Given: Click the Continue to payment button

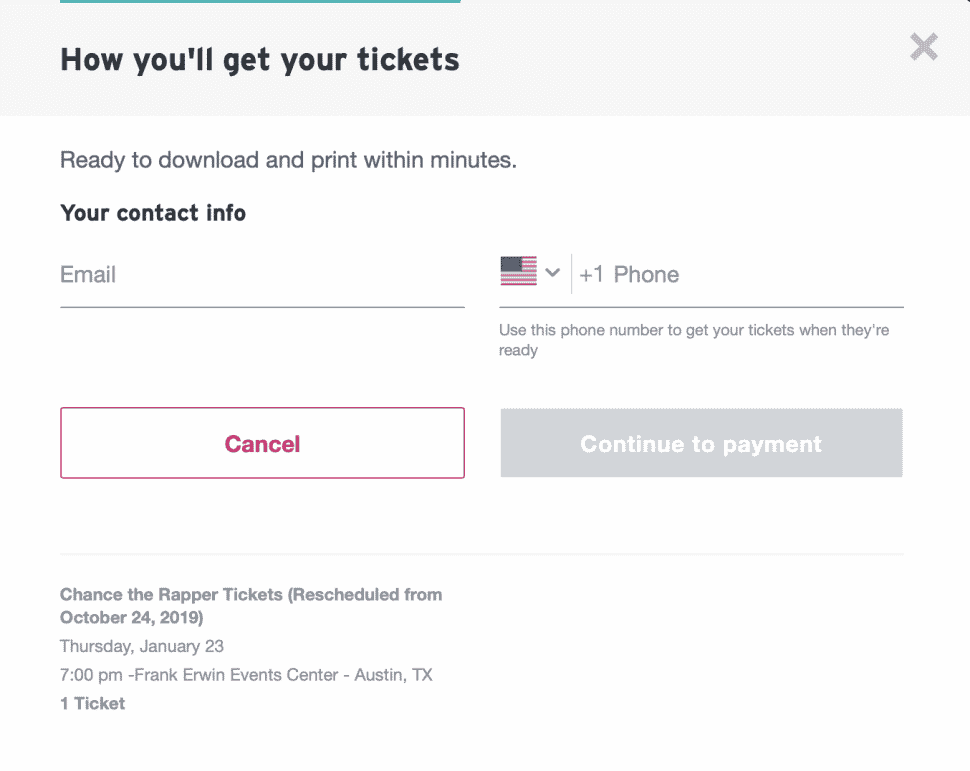Looking at the screenshot, I should pyautogui.click(x=702, y=443).
